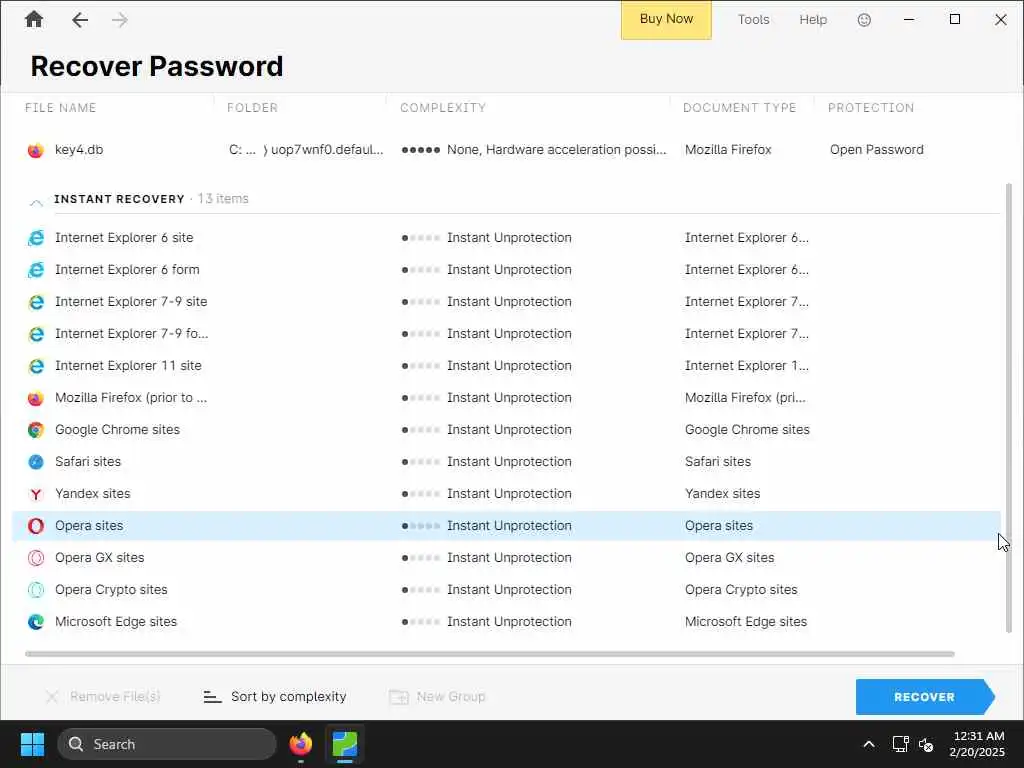This screenshot has height=768, width=1024.
Task: Sort by the File Name column header
Action: click(60, 108)
